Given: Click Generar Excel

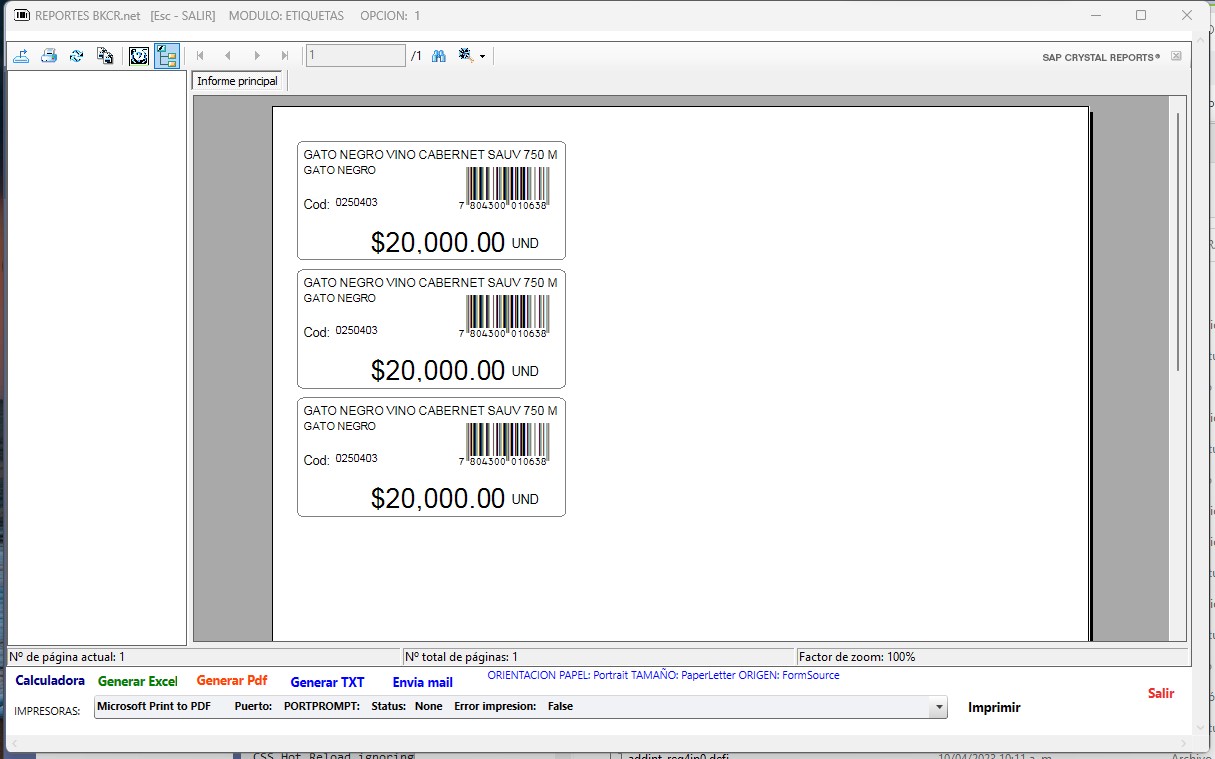Looking at the screenshot, I should tap(138, 681).
